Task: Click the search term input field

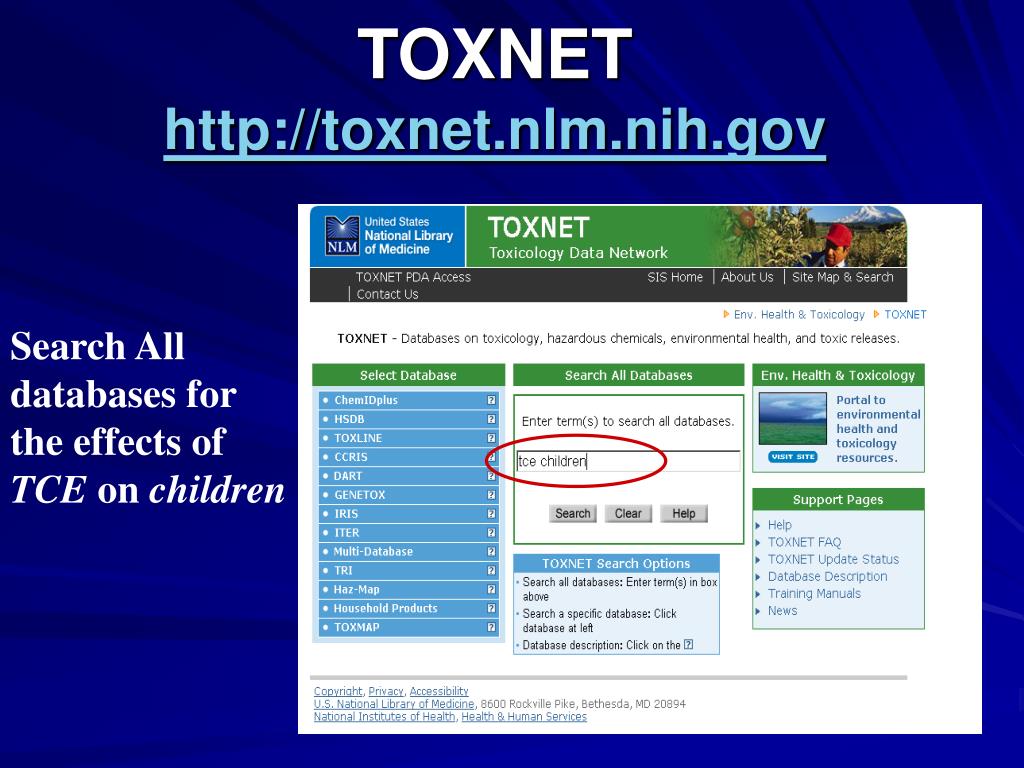Action: [628, 461]
